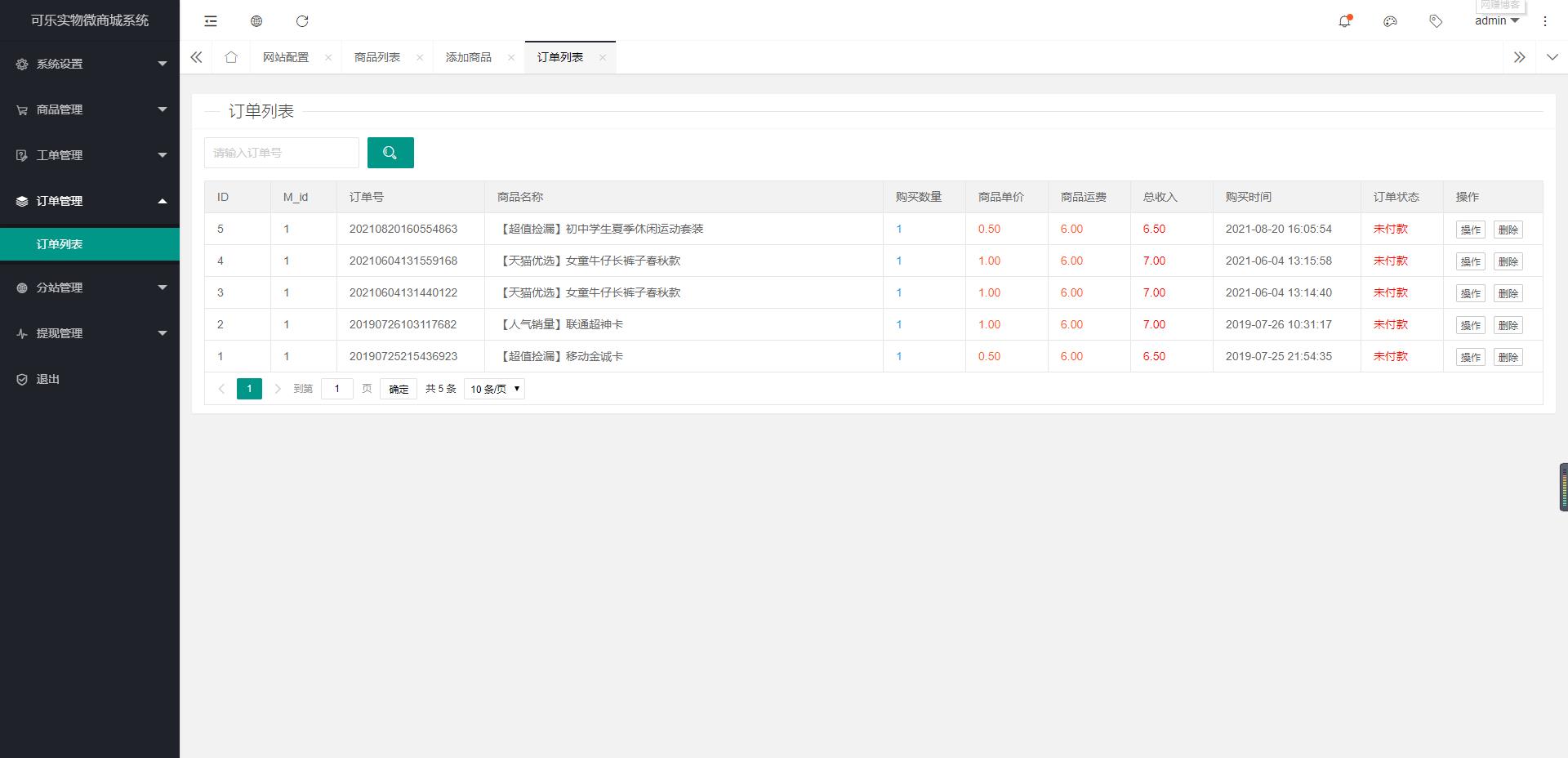Click 删除 for order 20210604131440122
Viewport: 1568px width, 758px height.
click(x=1508, y=293)
